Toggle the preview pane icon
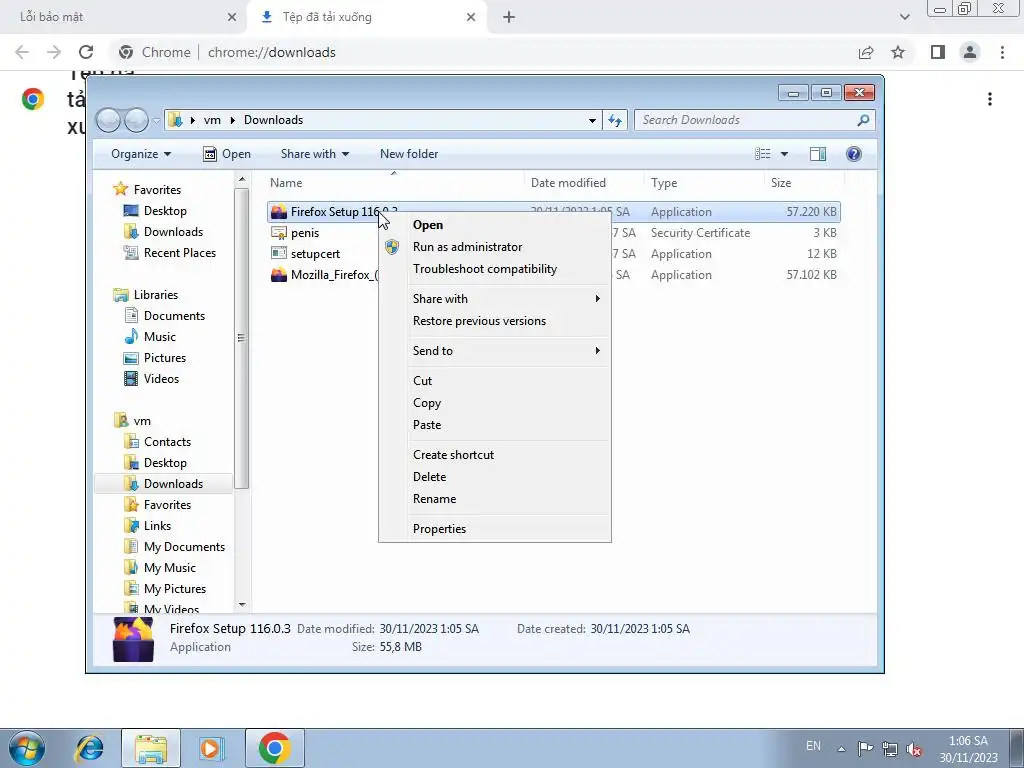1024x768 pixels. (818, 154)
